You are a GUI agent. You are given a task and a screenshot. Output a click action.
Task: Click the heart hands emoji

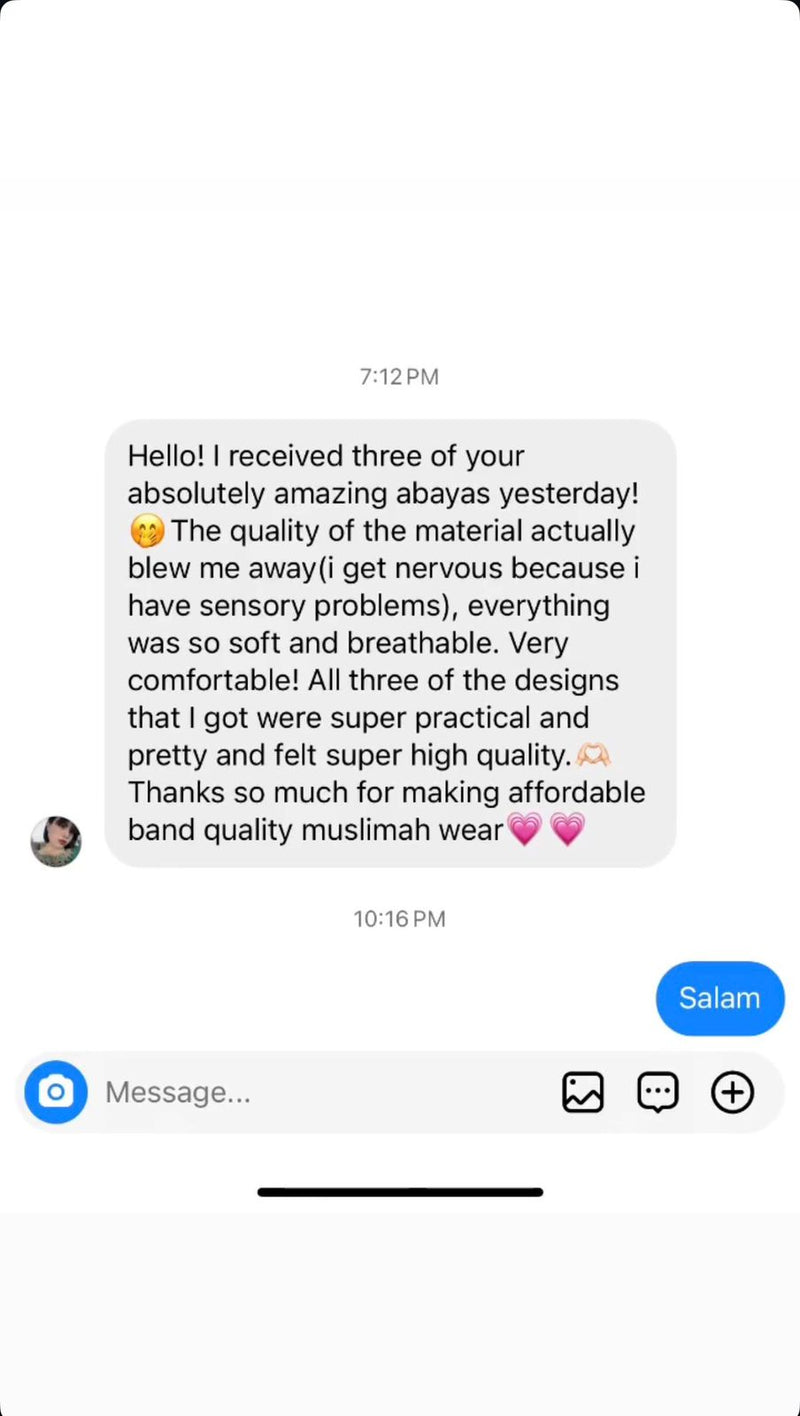593,755
